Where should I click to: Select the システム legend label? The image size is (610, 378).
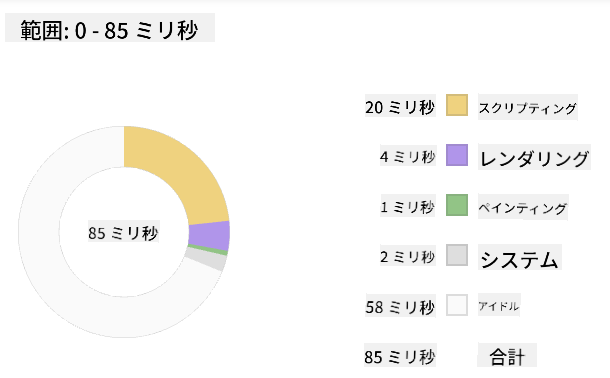click(x=519, y=257)
